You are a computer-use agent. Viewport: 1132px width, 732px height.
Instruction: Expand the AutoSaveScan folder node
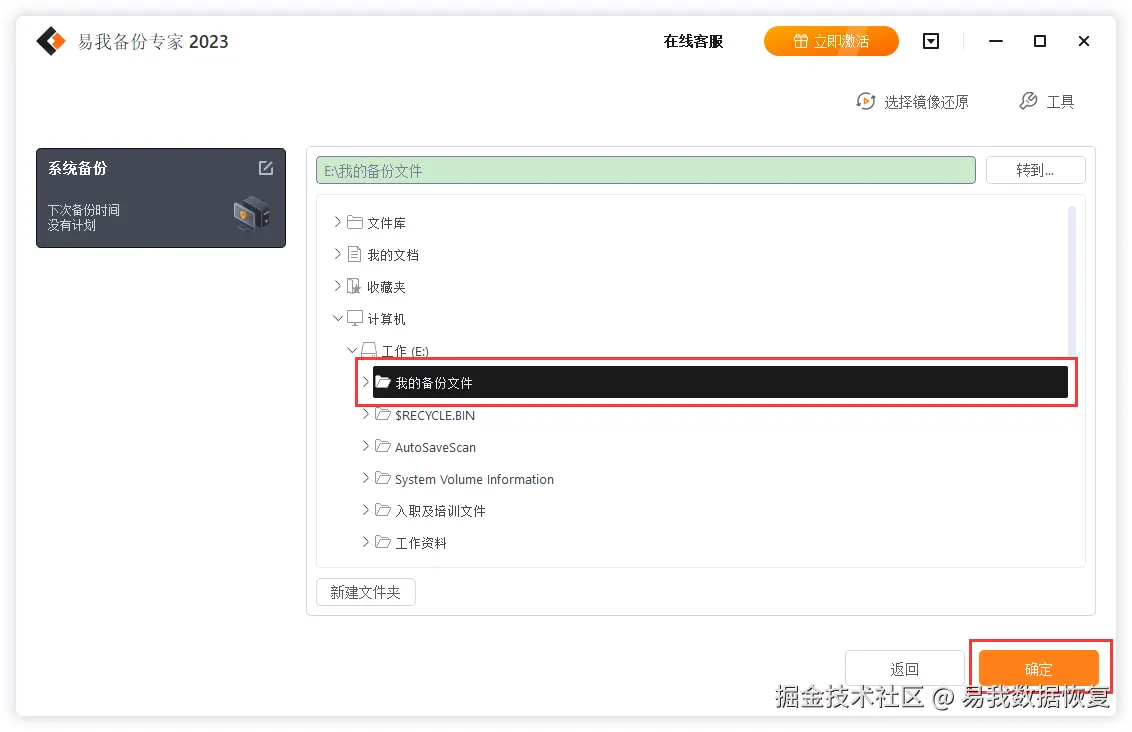(x=365, y=446)
